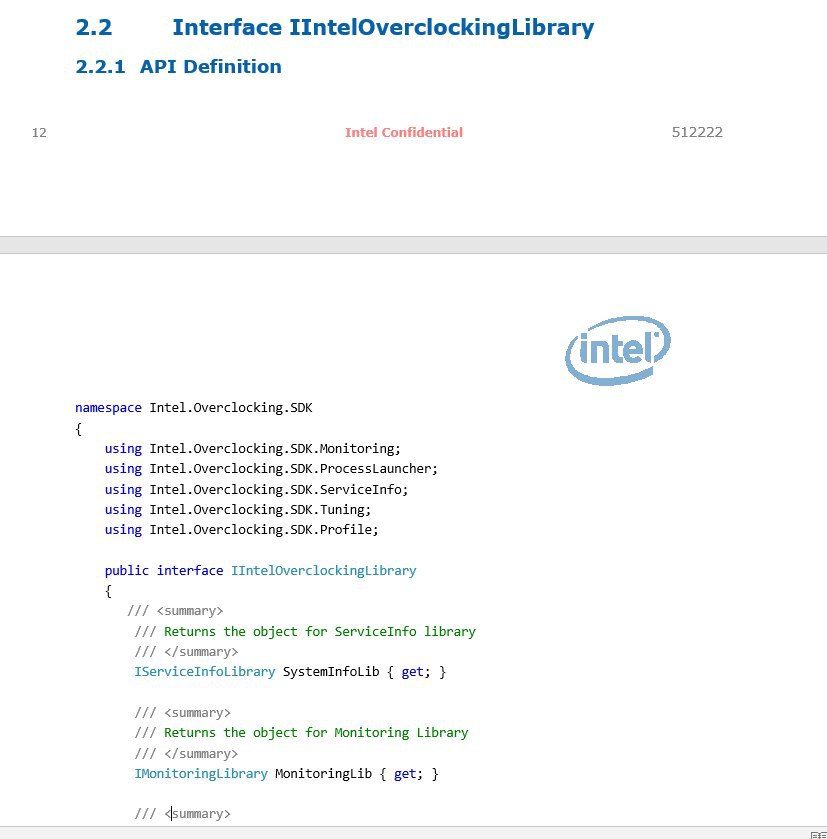Click the type "IServiceInfoLibrary"
This screenshot has height=839, width=827.
coord(204,672)
